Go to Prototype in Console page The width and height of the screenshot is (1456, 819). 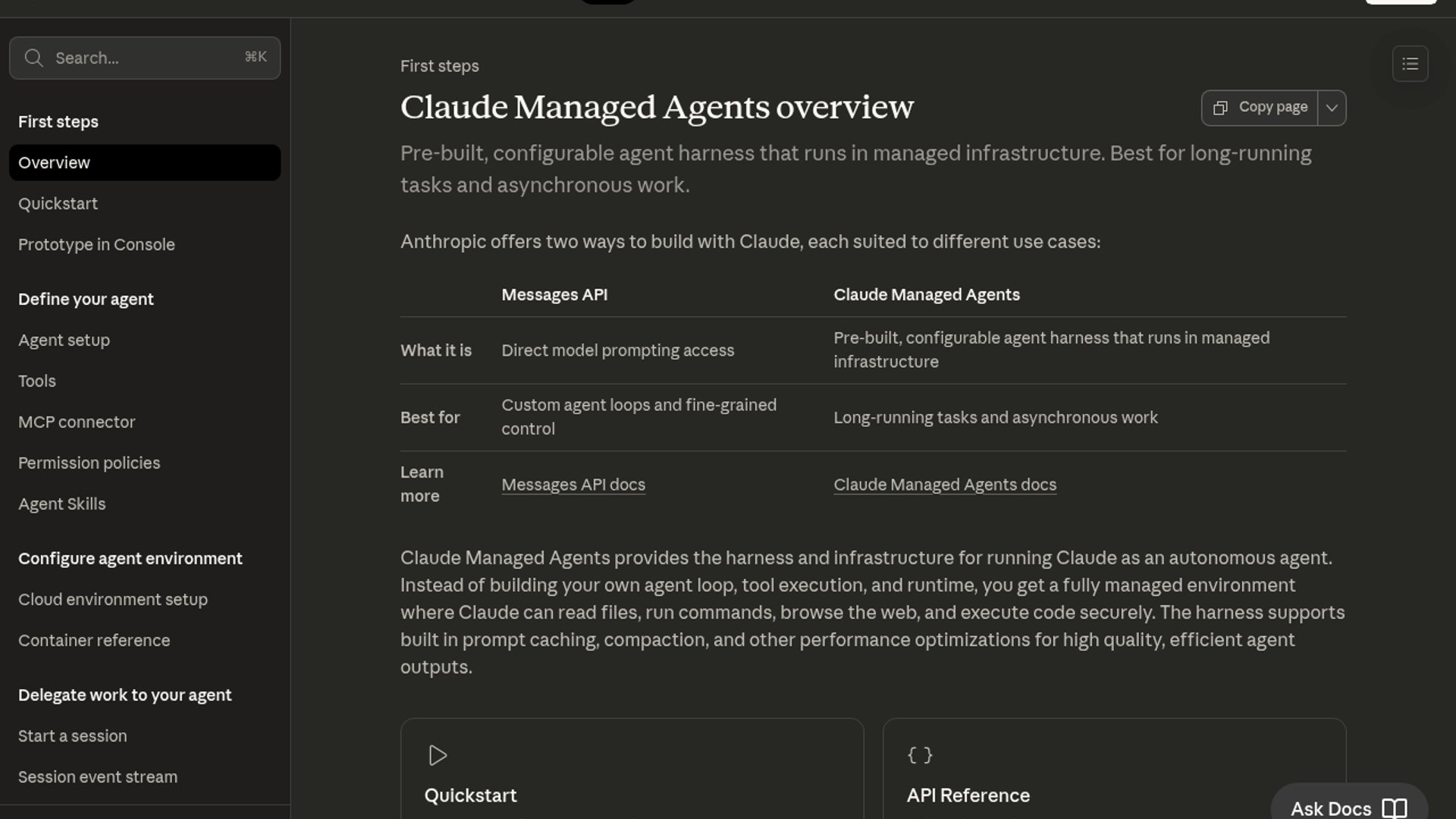click(96, 244)
